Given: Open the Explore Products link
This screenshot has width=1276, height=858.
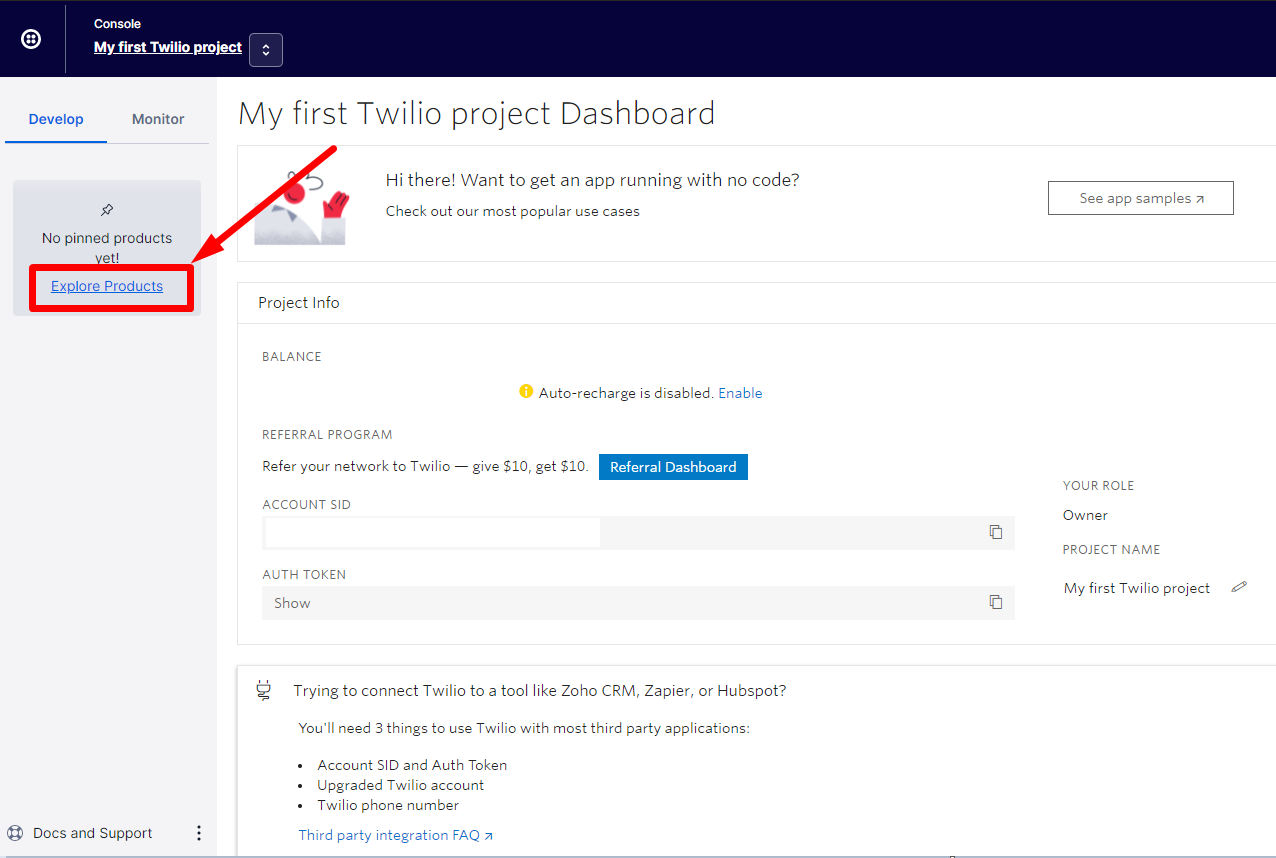Looking at the screenshot, I should coord(107,286).
